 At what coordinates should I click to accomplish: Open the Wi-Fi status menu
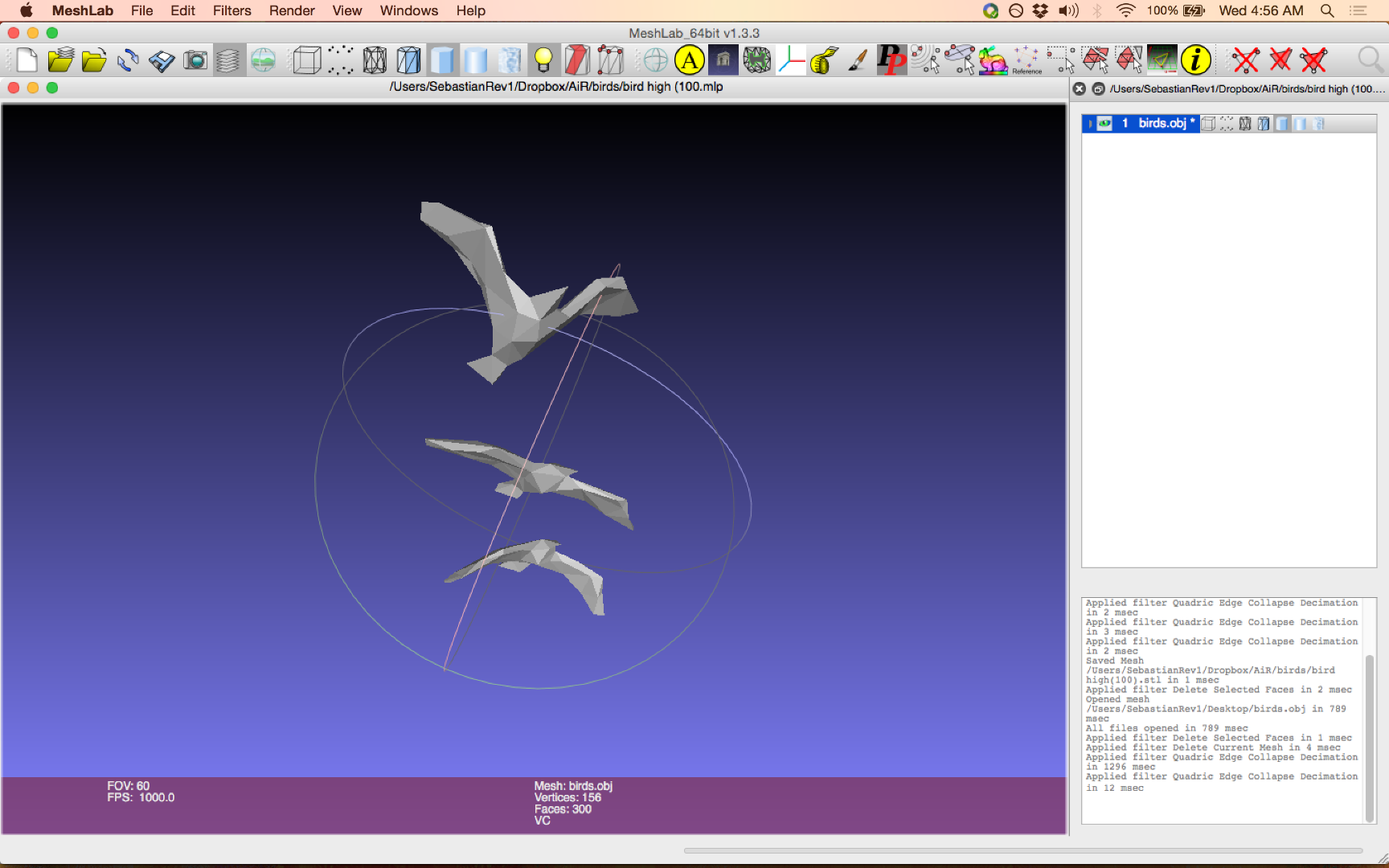click(x=1125, y=10)
